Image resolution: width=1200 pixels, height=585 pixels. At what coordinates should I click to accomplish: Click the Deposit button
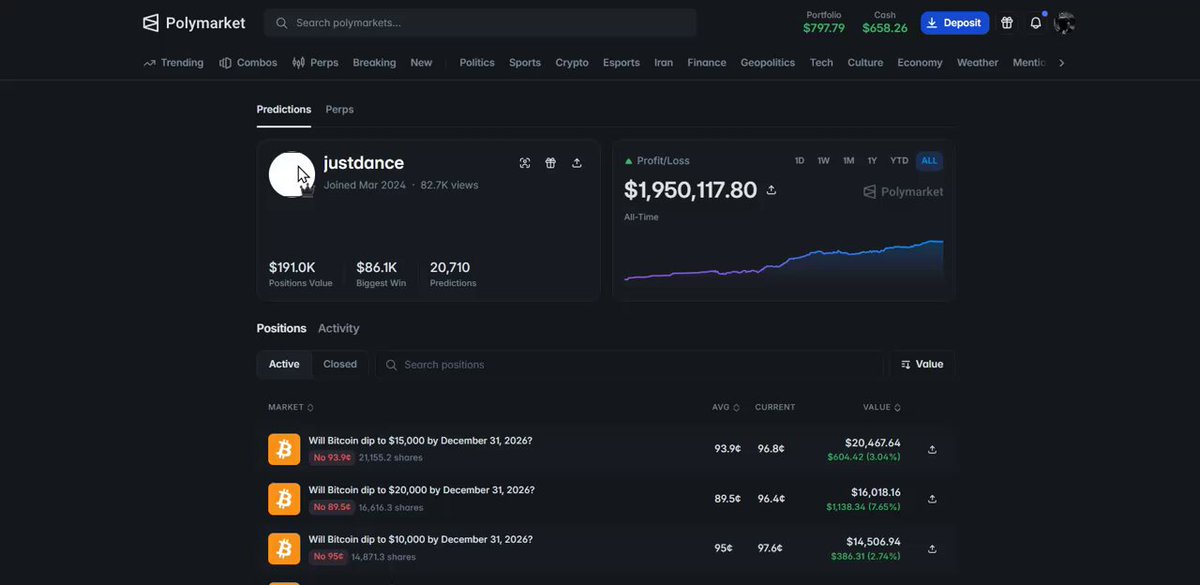(955, 22)
